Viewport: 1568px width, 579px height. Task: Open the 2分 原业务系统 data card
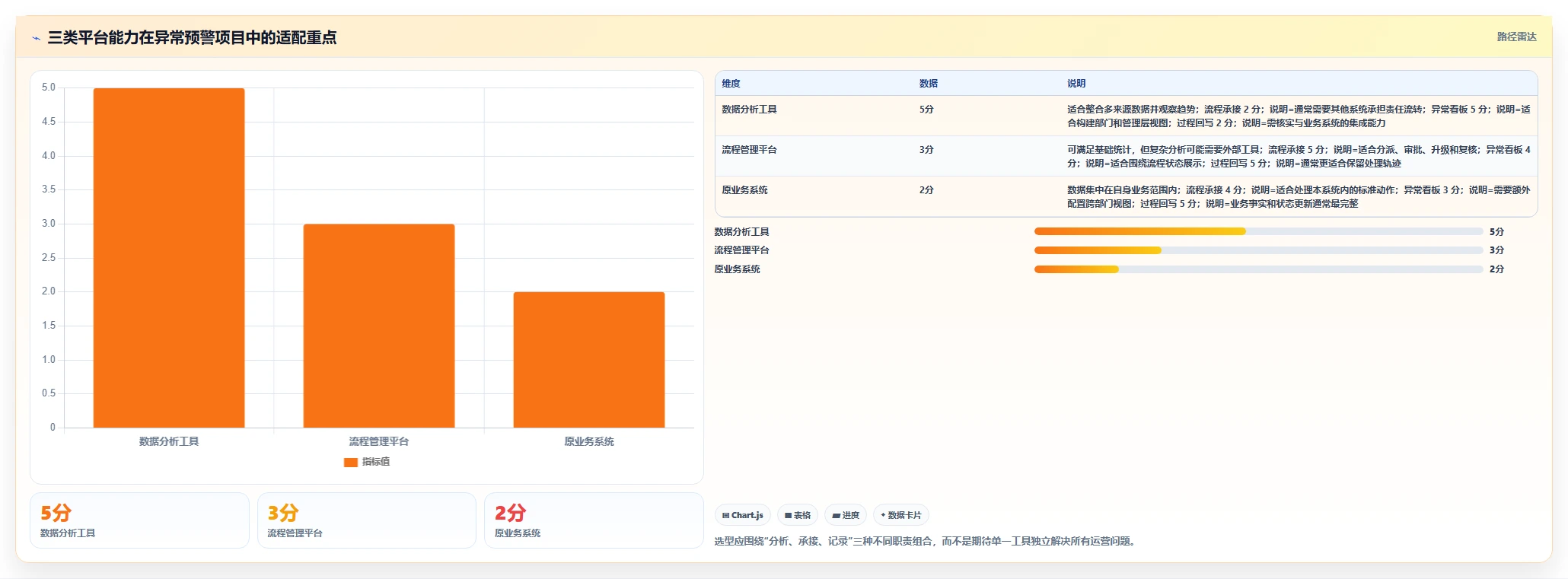coord(594,520)
